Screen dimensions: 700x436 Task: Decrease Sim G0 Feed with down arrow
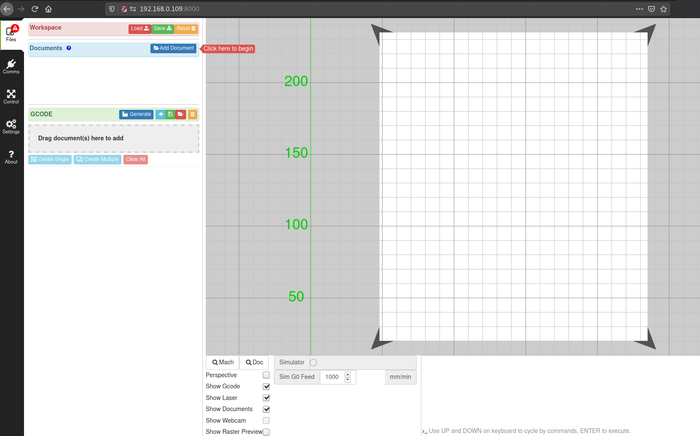point(348,380)
